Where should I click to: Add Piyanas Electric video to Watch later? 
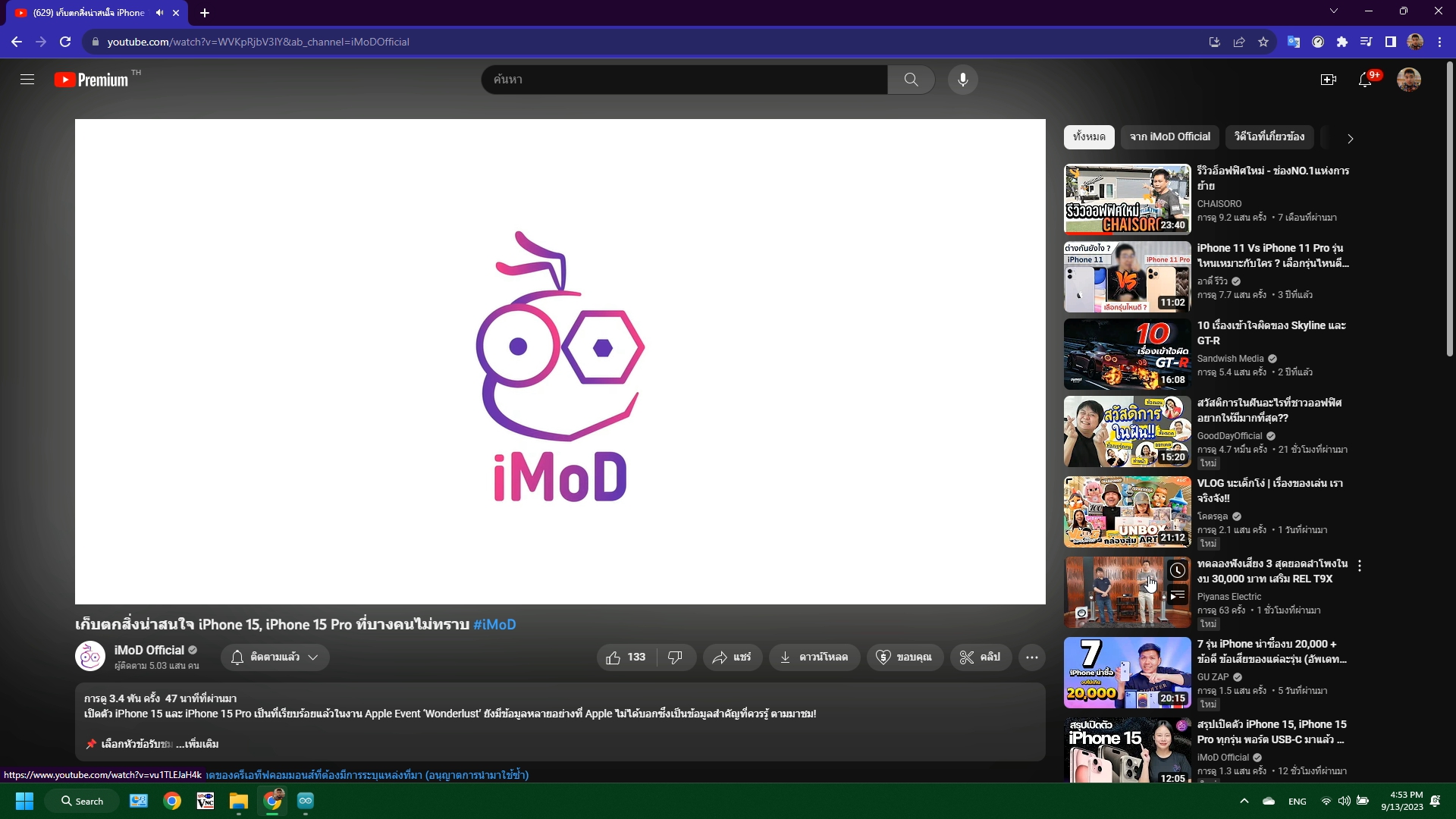(x=1177, y=570)
